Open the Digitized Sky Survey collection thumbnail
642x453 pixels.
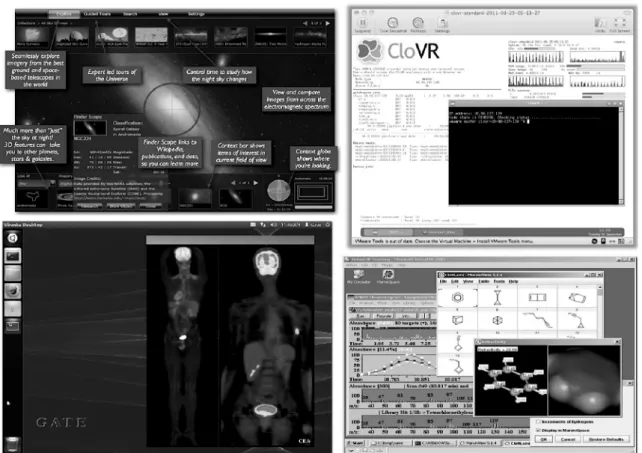(72, 37)
